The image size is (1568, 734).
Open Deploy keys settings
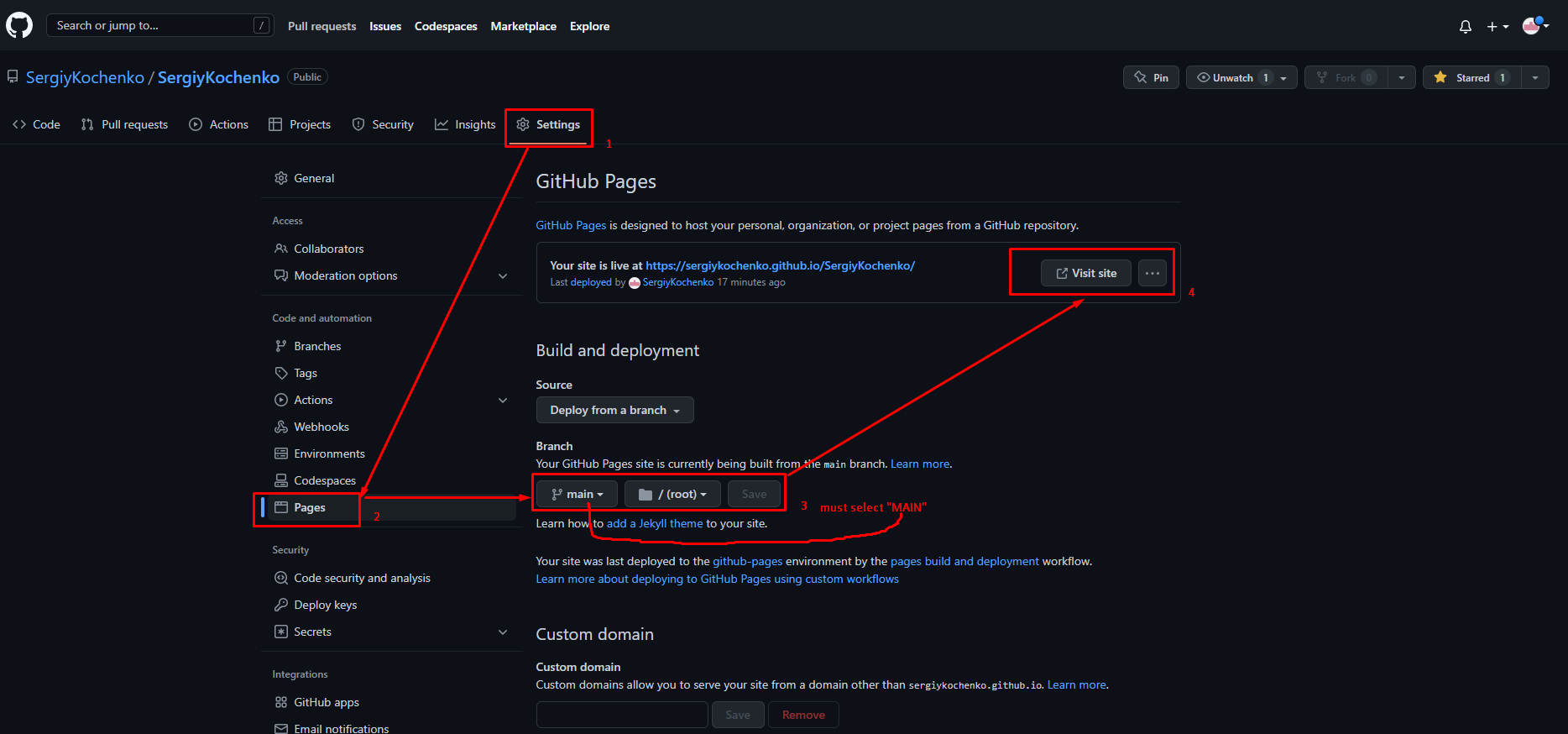coord(391,605)
